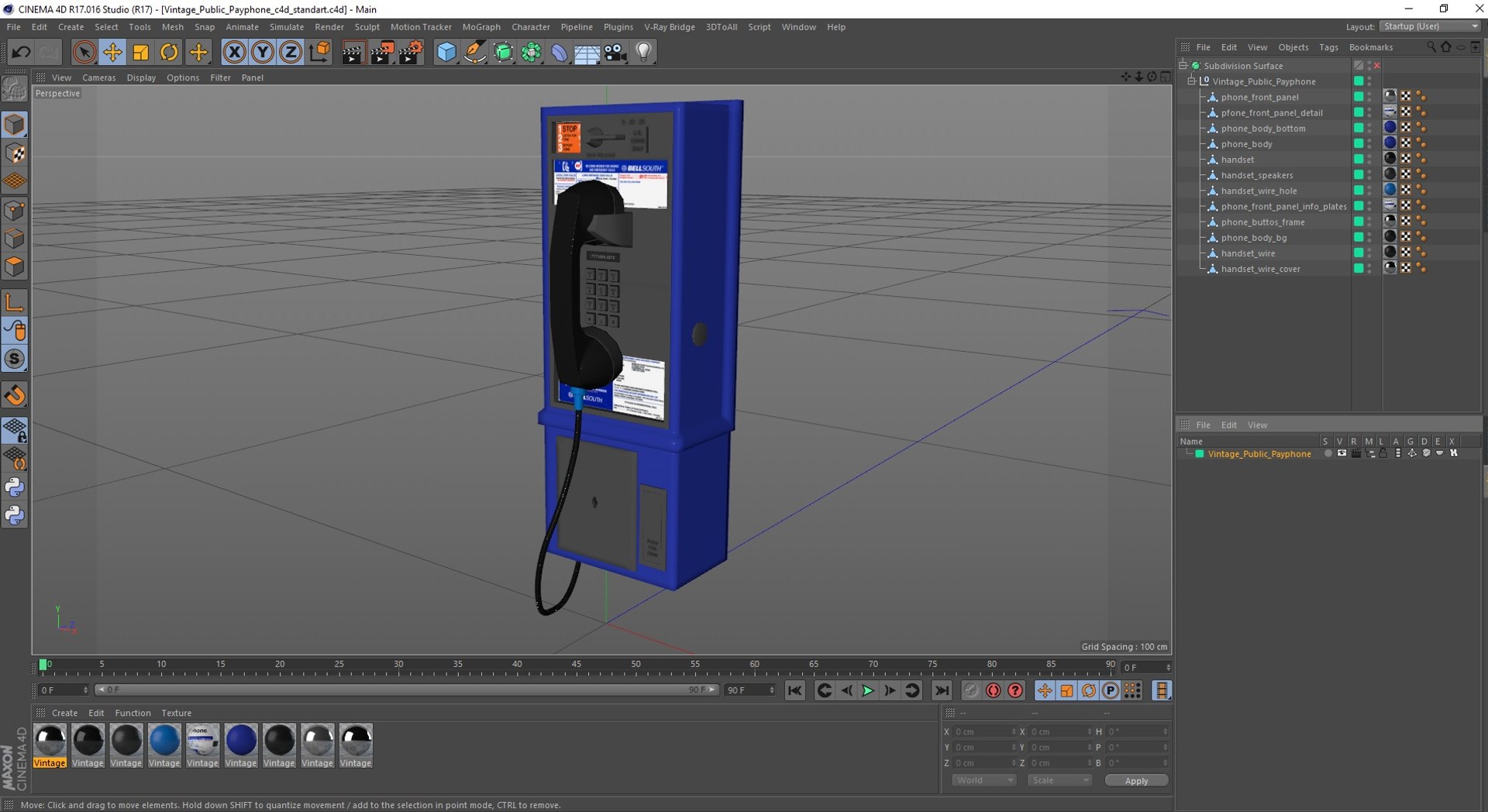Viewport: 1488px width, 812px height.
Task: Open the Simulate menu
Action: (287, 26)
